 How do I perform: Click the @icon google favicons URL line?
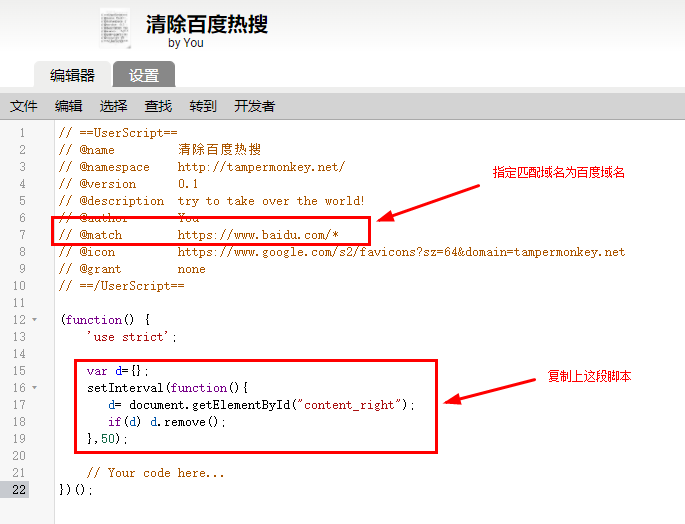342,252
